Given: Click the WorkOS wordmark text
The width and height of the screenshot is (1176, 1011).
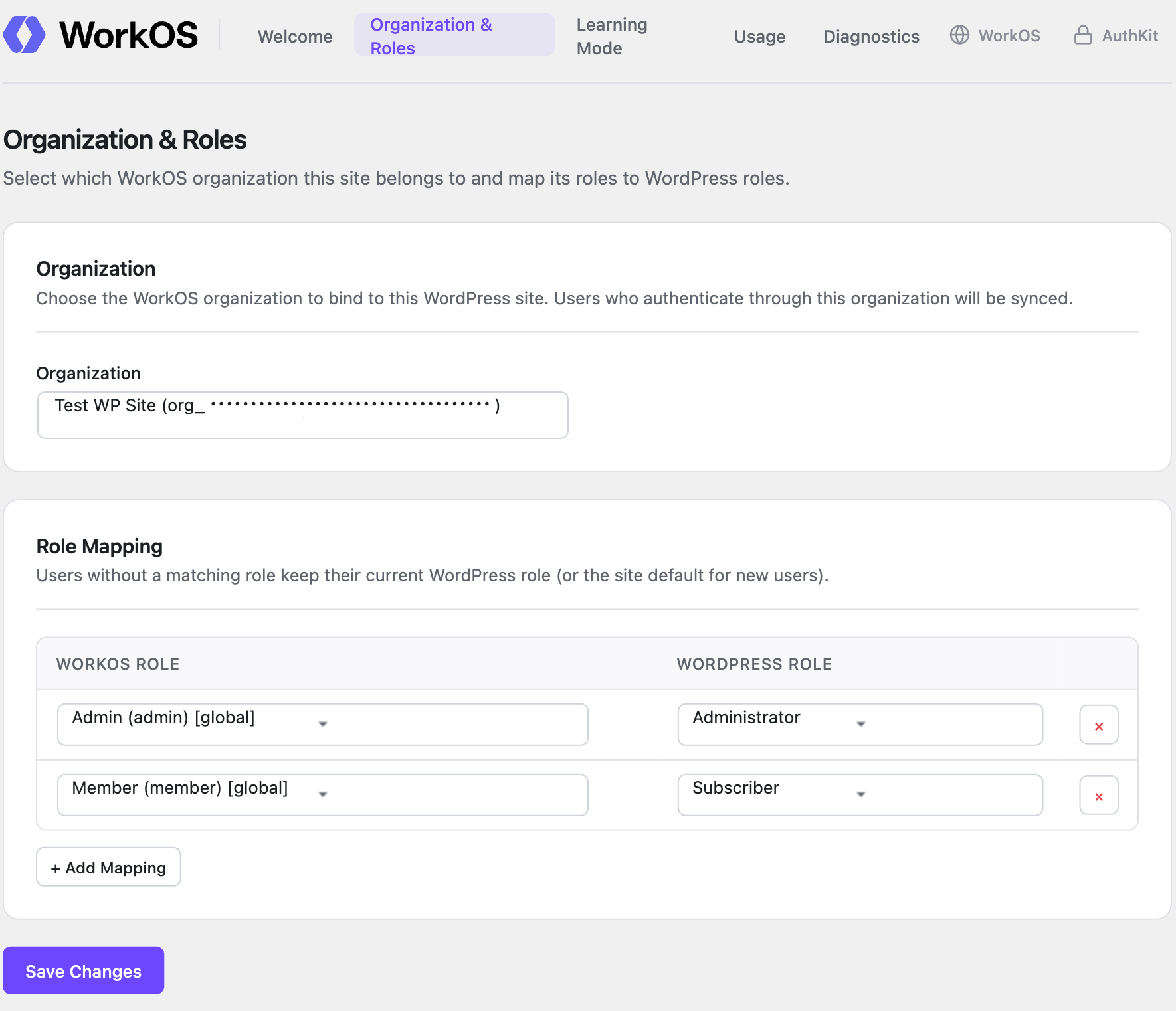Looking at the screenshot, I should 129,35.
